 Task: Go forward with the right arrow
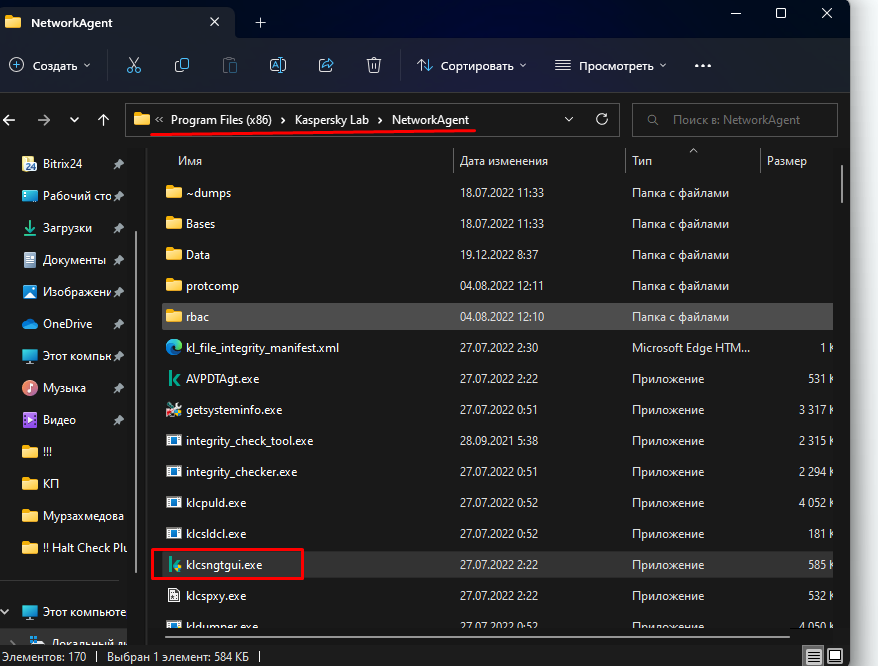click(44, 120)
